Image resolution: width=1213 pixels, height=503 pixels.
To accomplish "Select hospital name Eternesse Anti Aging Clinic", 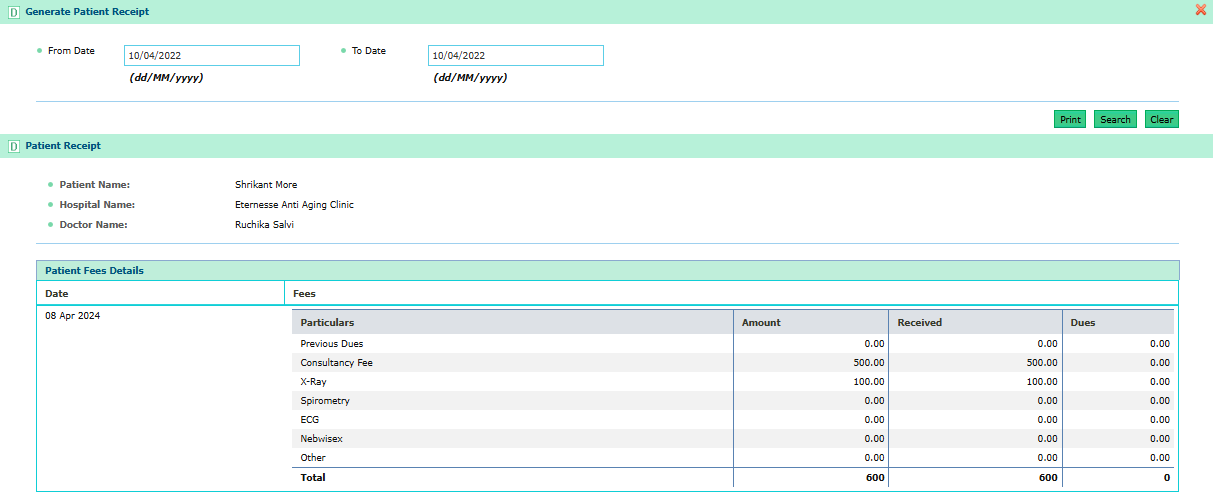I will pyautogui.click(x=294, y=205).
